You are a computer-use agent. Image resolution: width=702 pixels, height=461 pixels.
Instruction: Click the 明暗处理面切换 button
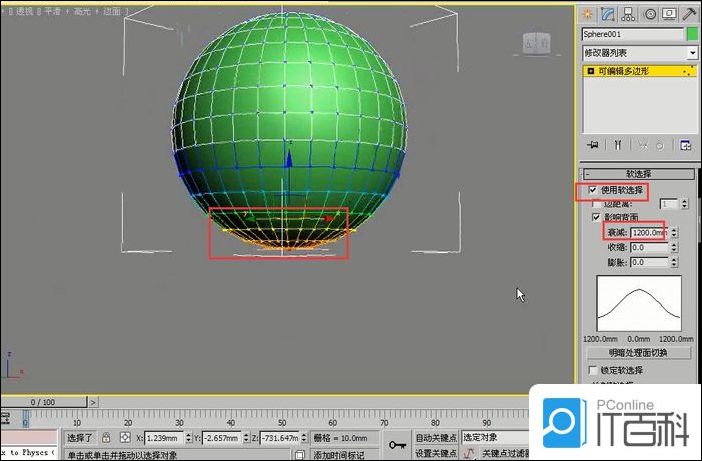tap(638, 352)
